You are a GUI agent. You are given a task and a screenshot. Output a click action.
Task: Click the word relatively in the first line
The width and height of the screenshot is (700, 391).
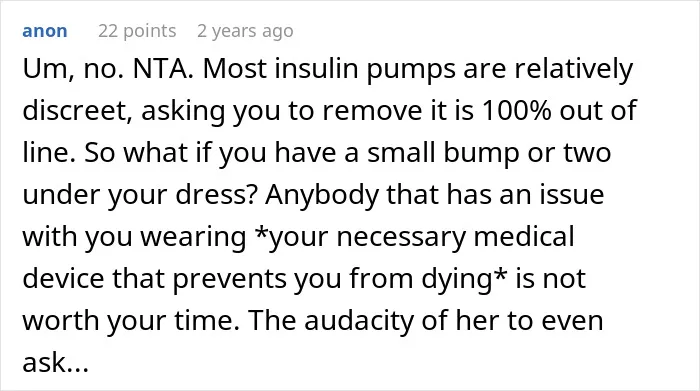click(x=574, y=70)
